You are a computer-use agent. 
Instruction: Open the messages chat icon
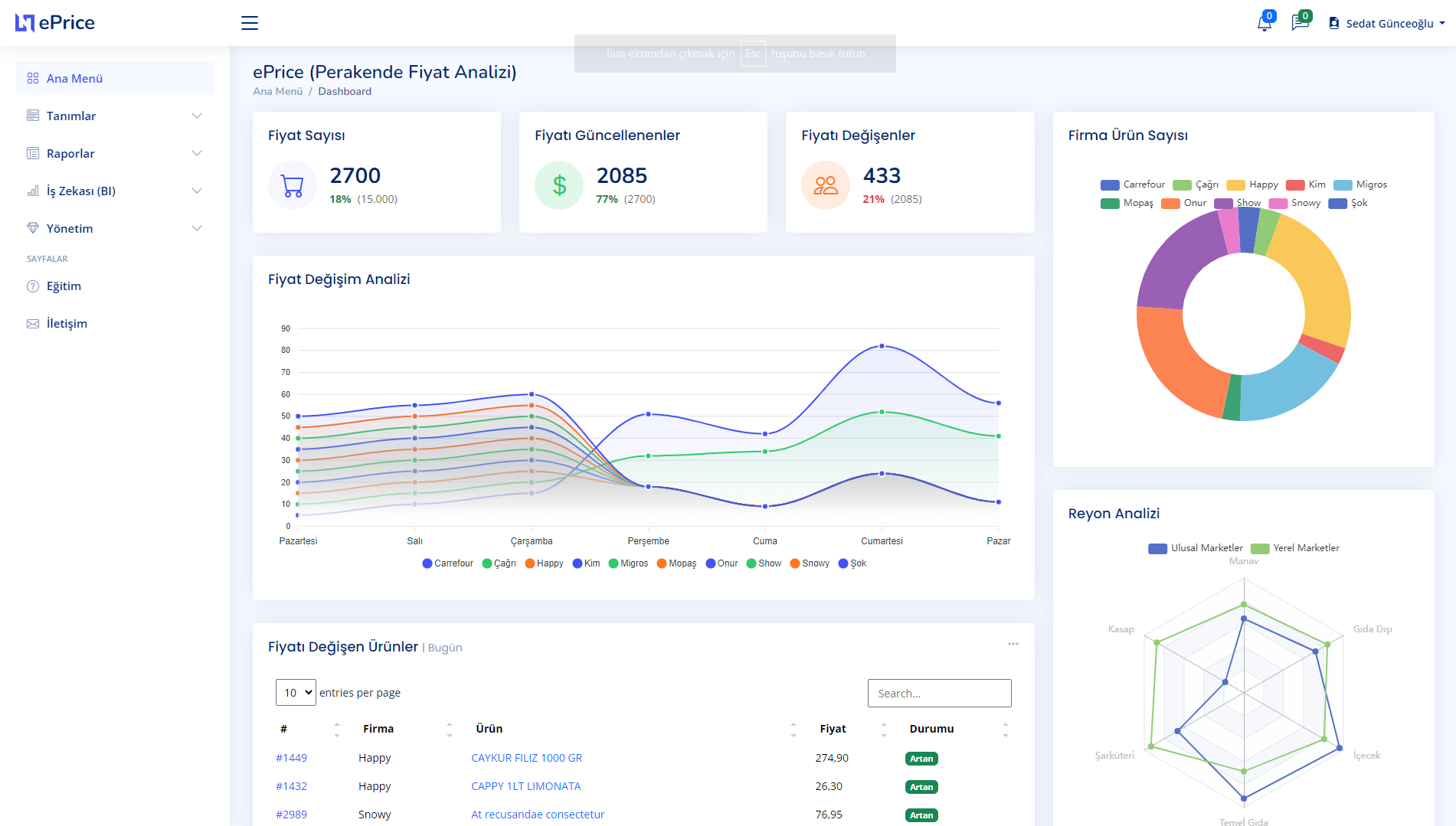(x=1300, y=23)
